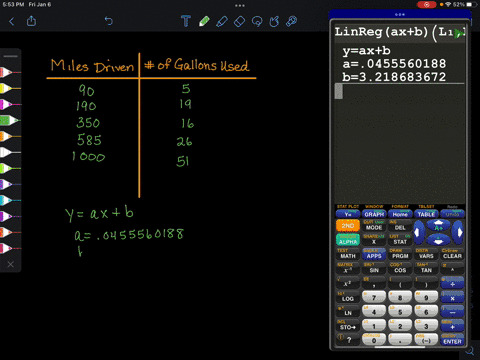Viewport: 480px width, 360px height.
Task: Pick the yellow pen in the color palette
Action: point(10,88)
